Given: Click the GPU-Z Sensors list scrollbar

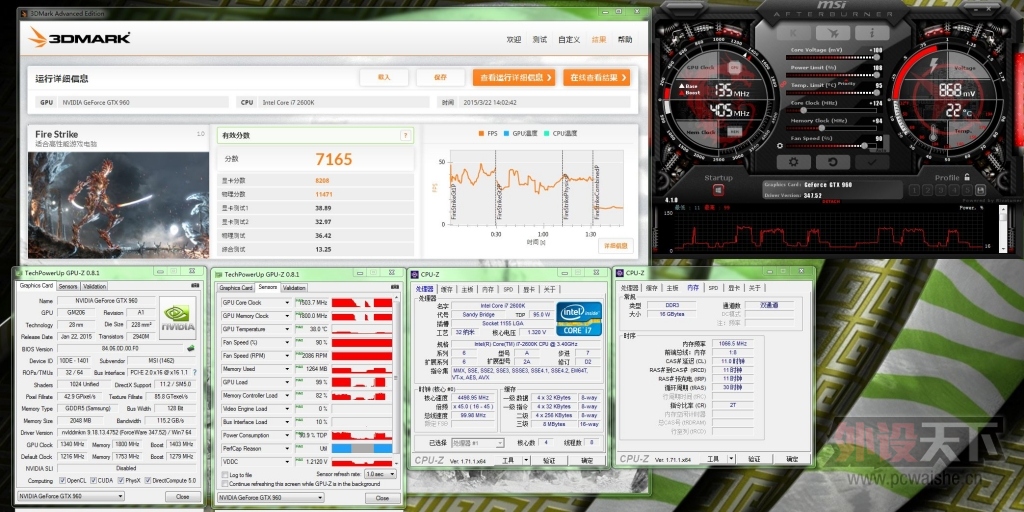Looking at the screenshot, I should [x=398, y=381].
